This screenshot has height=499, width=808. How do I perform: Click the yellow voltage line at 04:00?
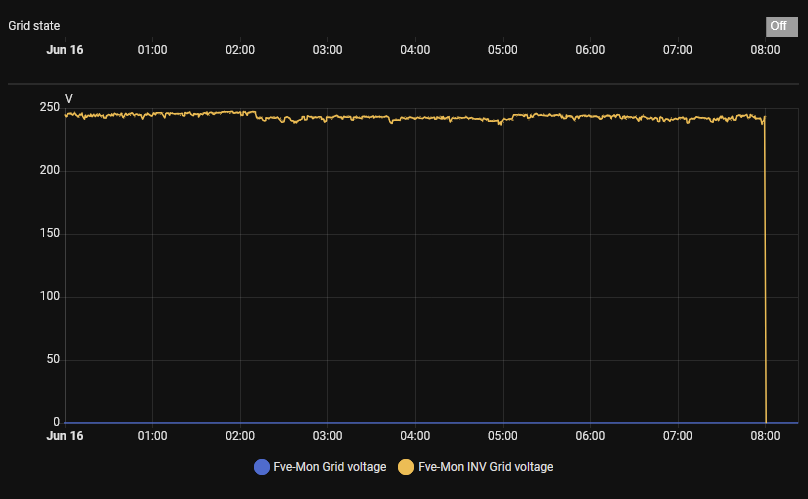(415, 118)
